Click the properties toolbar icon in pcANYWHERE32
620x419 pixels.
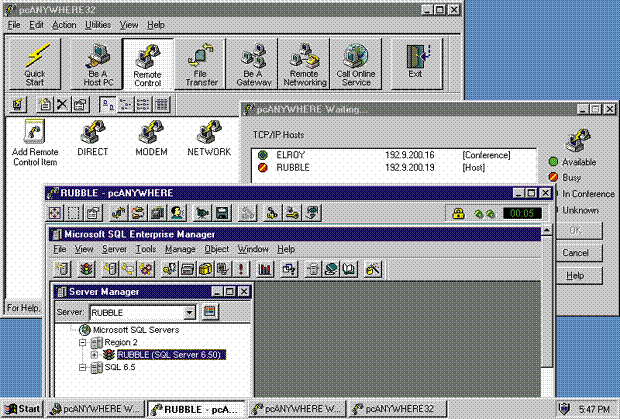[80, 104]
